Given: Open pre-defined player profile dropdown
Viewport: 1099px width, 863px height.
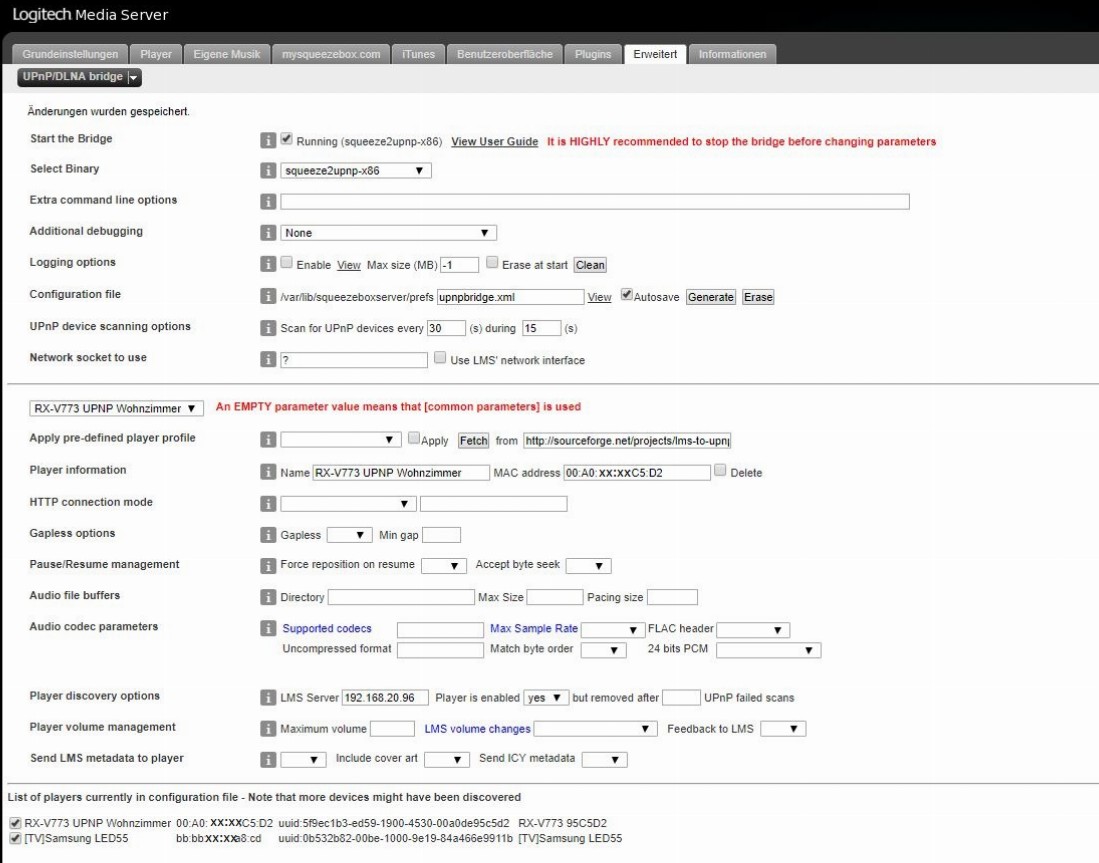Looking at the screenshot, I should click(x=341, y=440).
